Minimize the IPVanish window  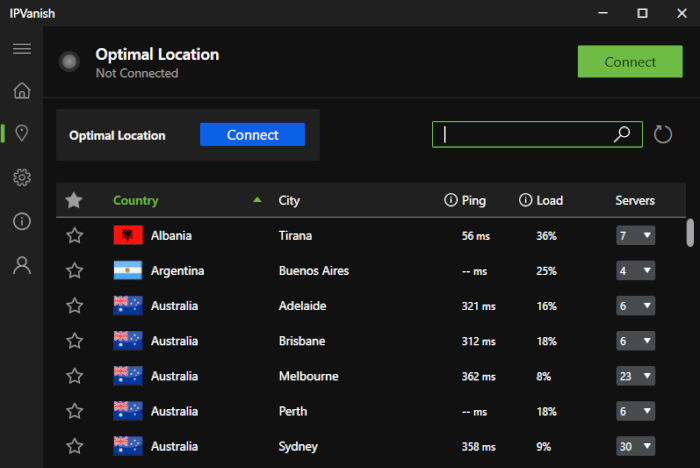pos(603,13)
